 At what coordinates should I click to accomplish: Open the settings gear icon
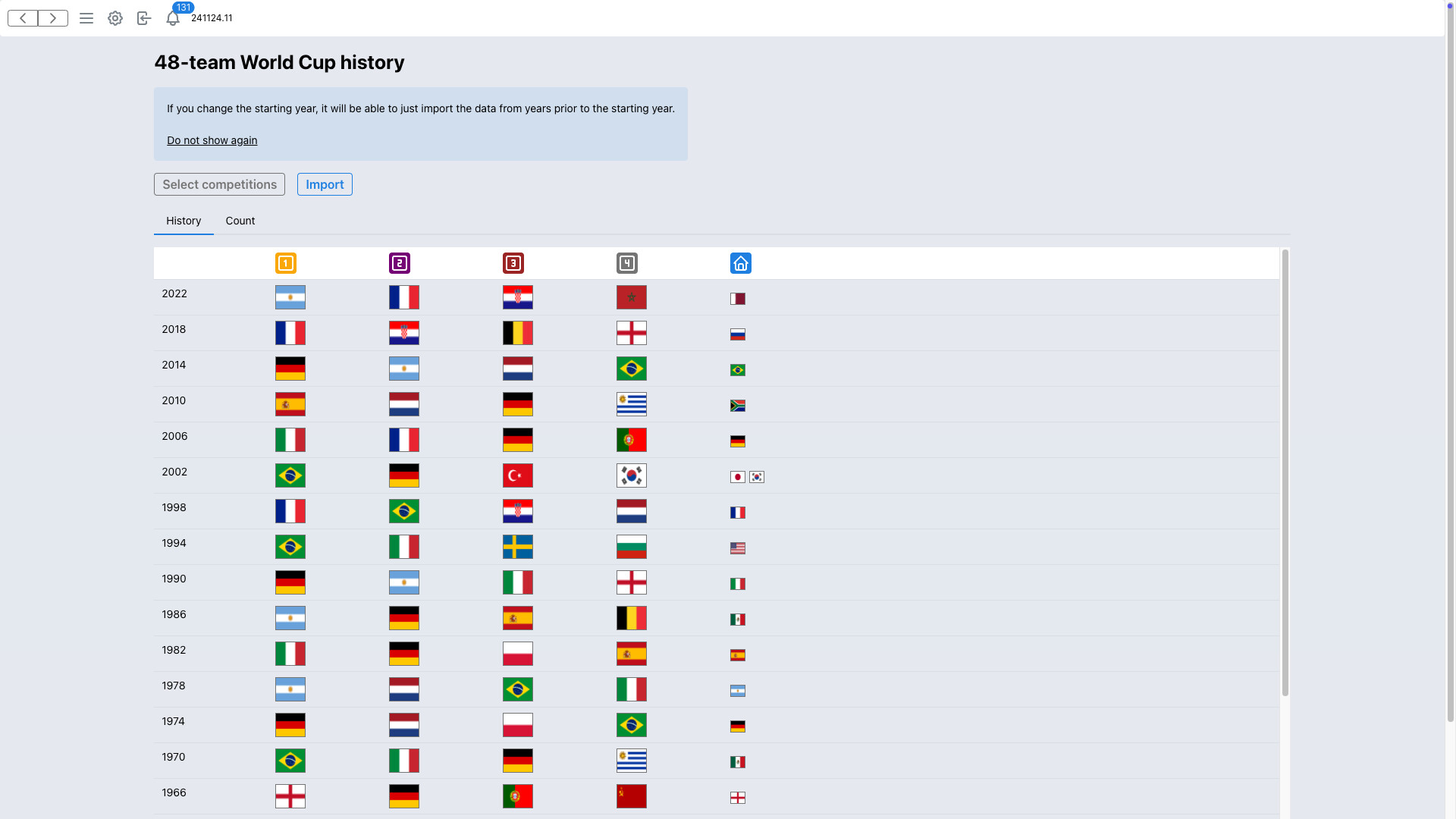[x=115, y=18]
